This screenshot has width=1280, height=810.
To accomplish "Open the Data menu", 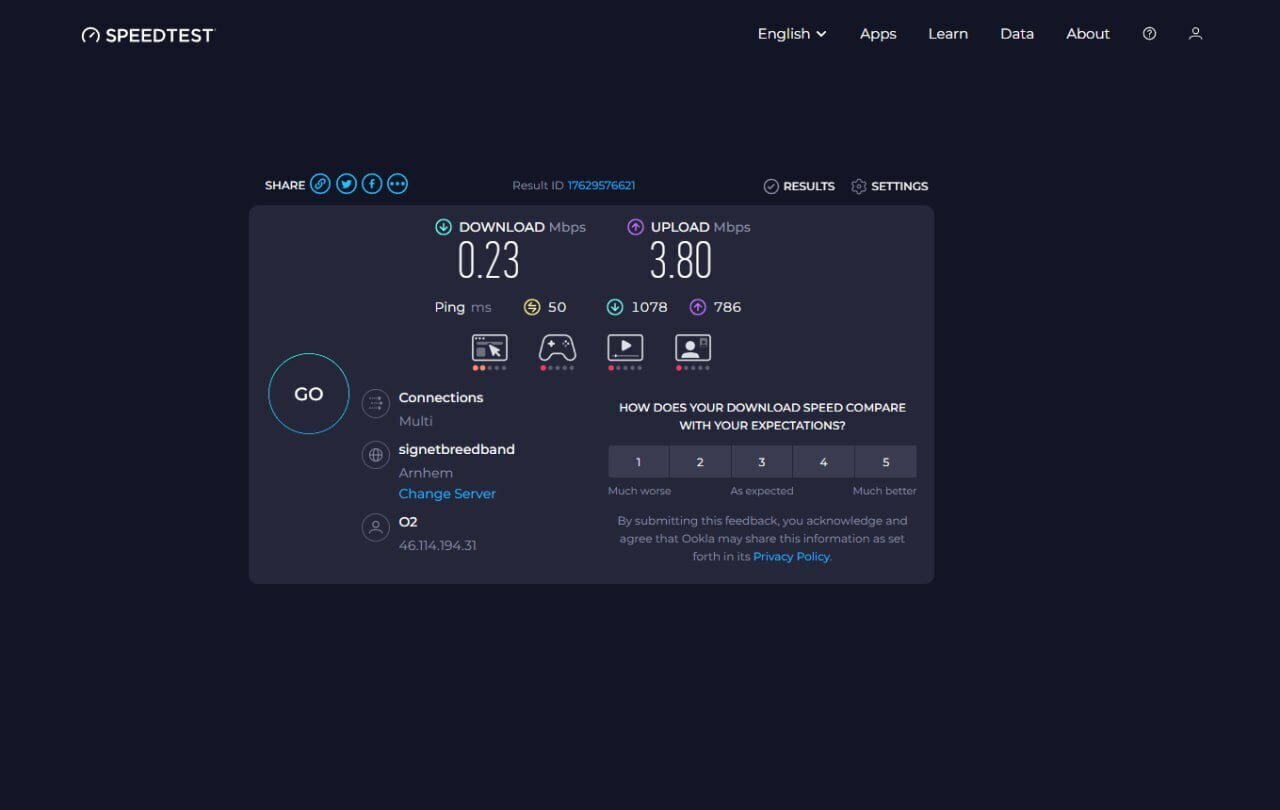I will (1017, 34).
